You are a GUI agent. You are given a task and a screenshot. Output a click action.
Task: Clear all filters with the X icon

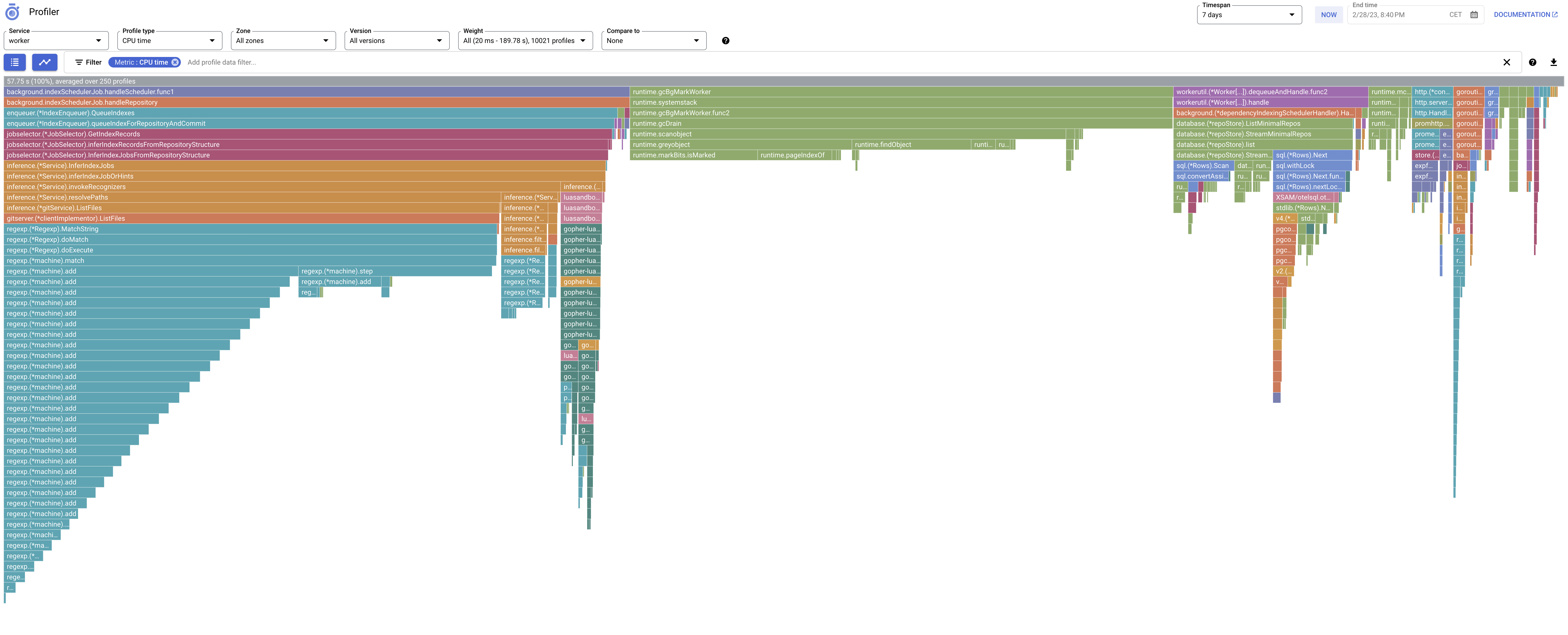click(1507, 62)
